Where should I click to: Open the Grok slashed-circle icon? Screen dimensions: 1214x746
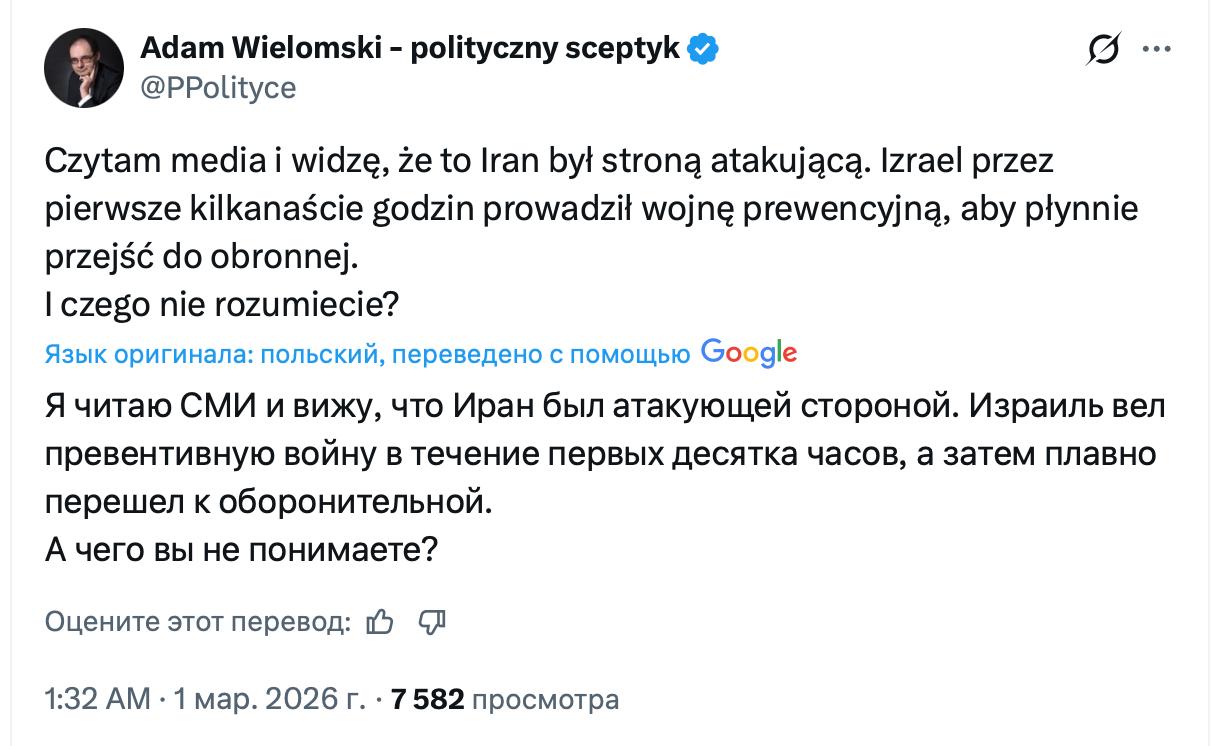click(x=1104, y=50)
